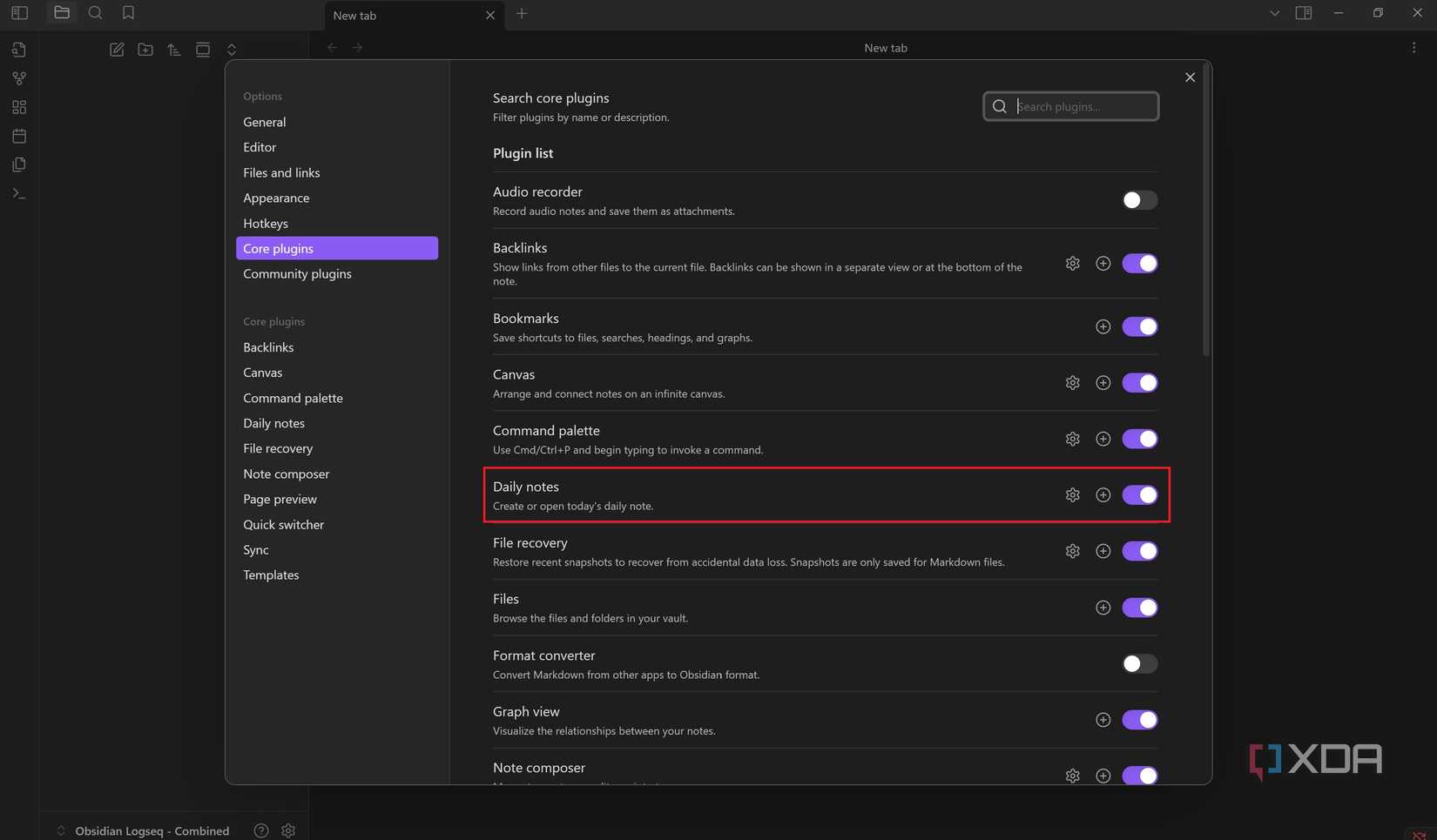Screen dimensions: 1437x840
Task: Open Daily notes plugin settings gear
Action: [x=1072, y=494]
